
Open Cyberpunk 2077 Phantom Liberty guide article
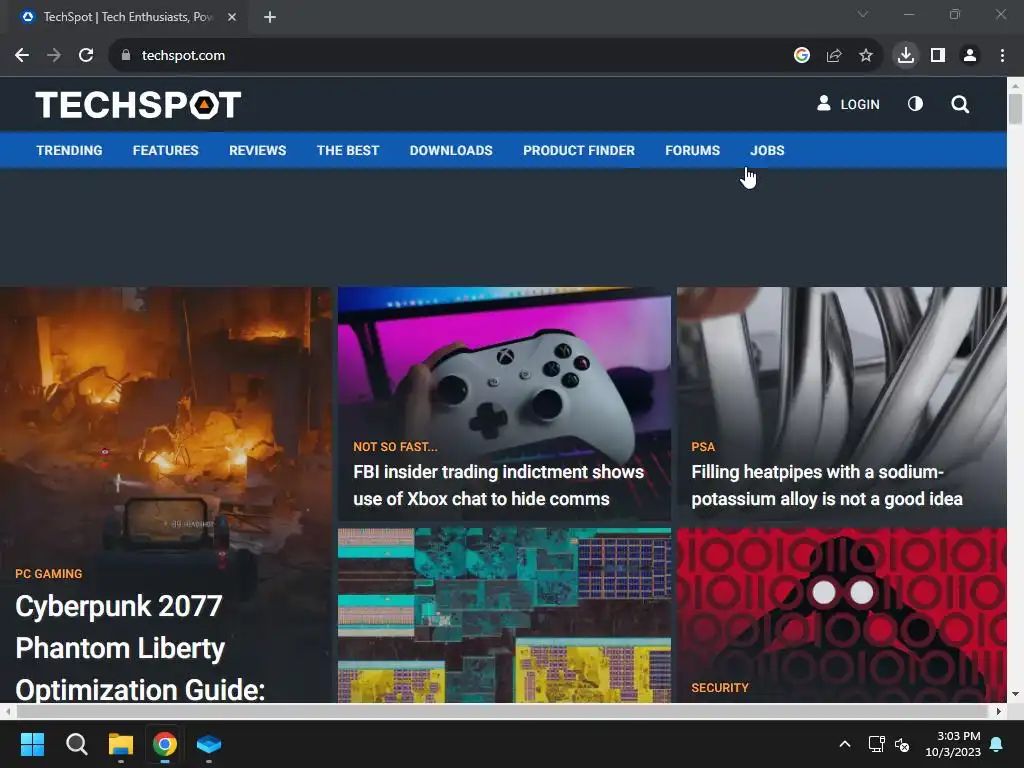(x=140, y=647)
